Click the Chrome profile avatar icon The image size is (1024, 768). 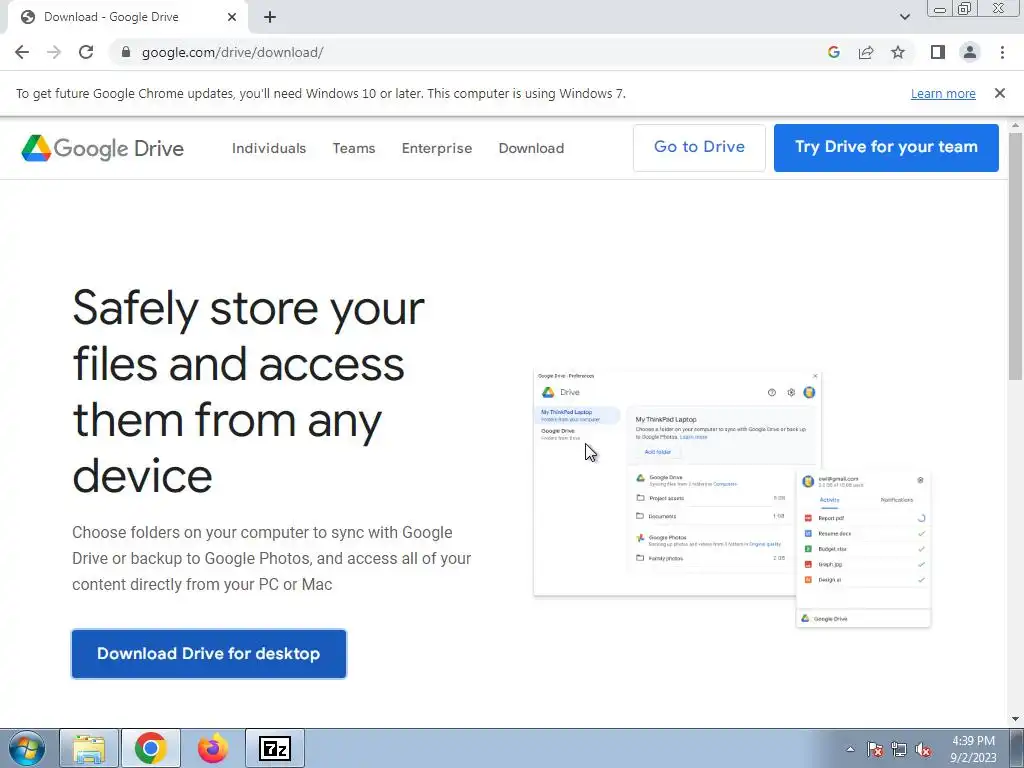(x=970, y=52)
